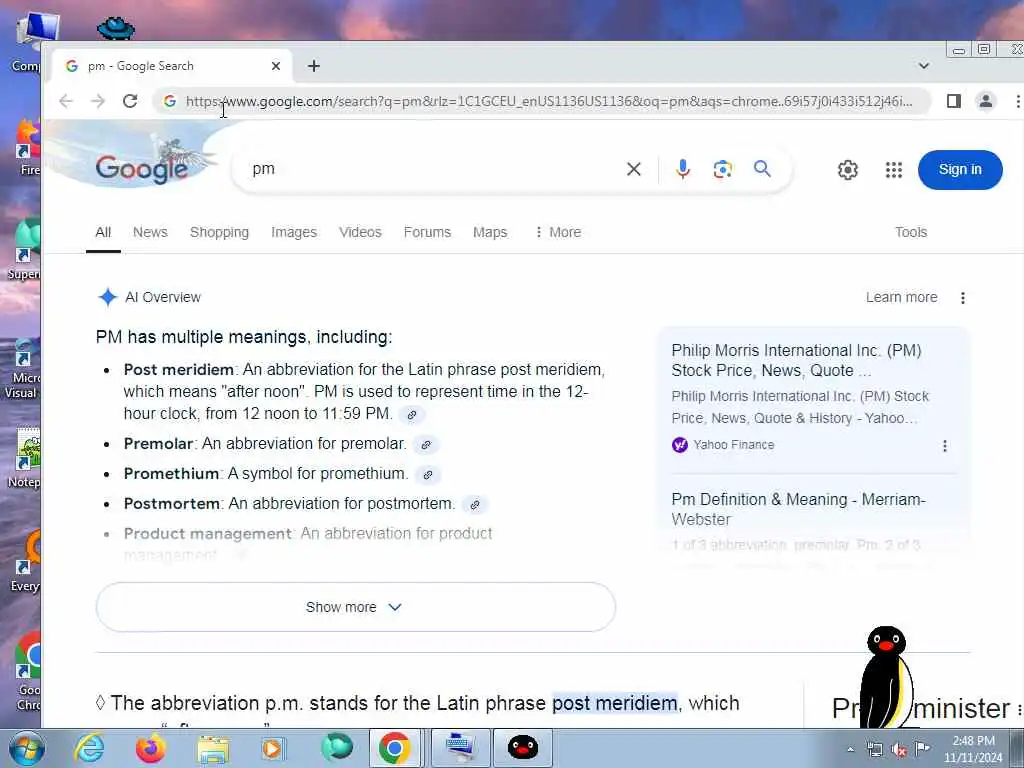
Task: Open the Windows Start menu orb
Action: pyautogui.click(x=27, y=748)
